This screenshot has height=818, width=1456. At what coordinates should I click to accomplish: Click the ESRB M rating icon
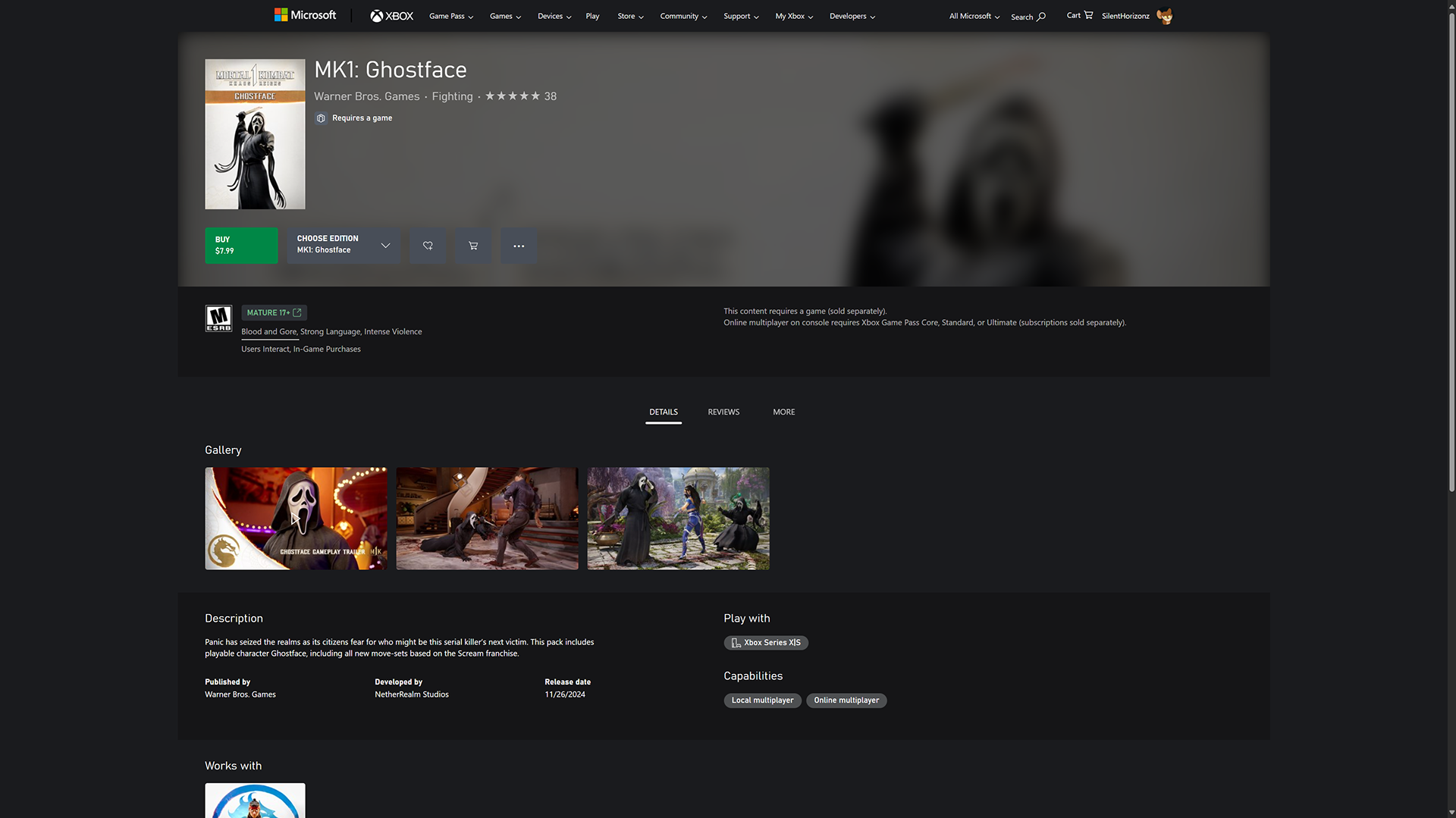tap(218, 318)
